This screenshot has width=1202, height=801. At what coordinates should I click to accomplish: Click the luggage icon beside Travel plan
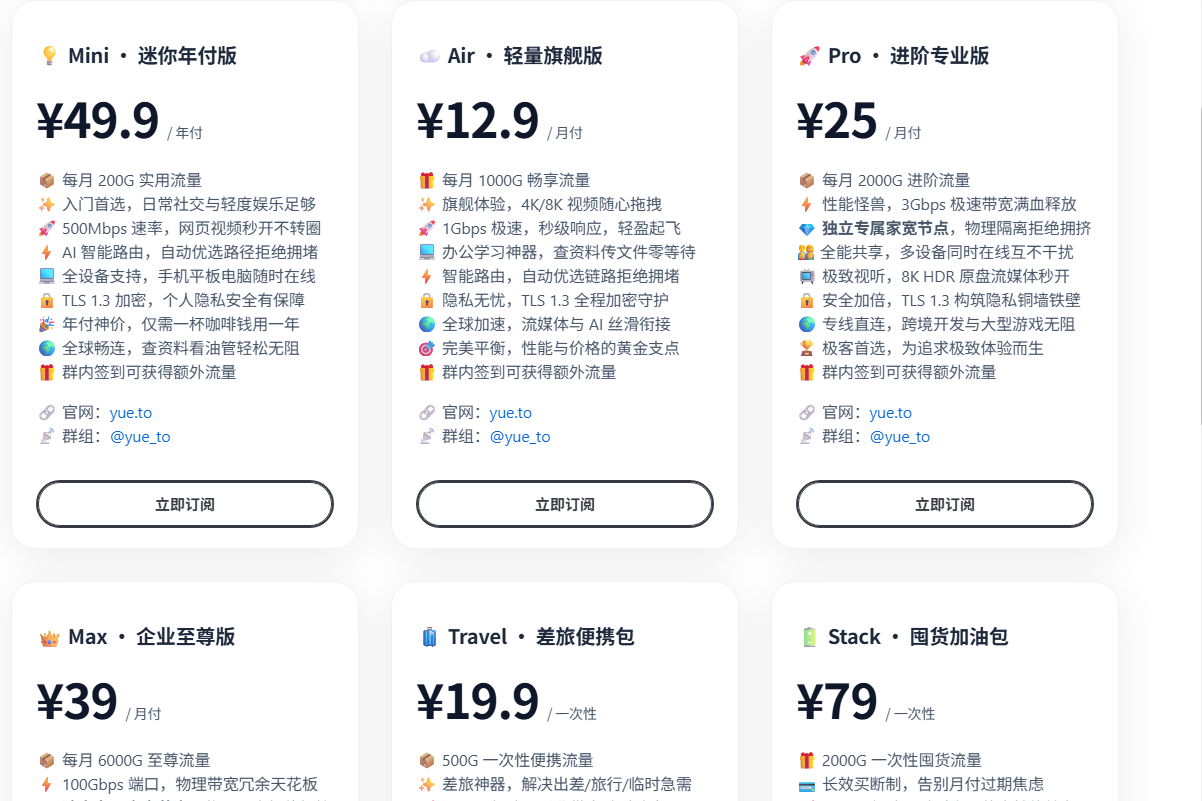[428, 637]
